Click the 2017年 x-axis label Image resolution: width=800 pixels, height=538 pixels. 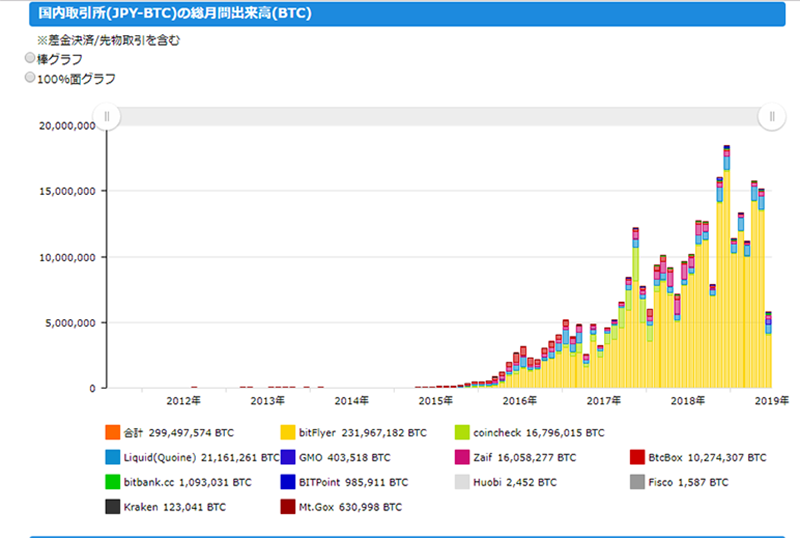pyautogui.click(x=604, y=401)
